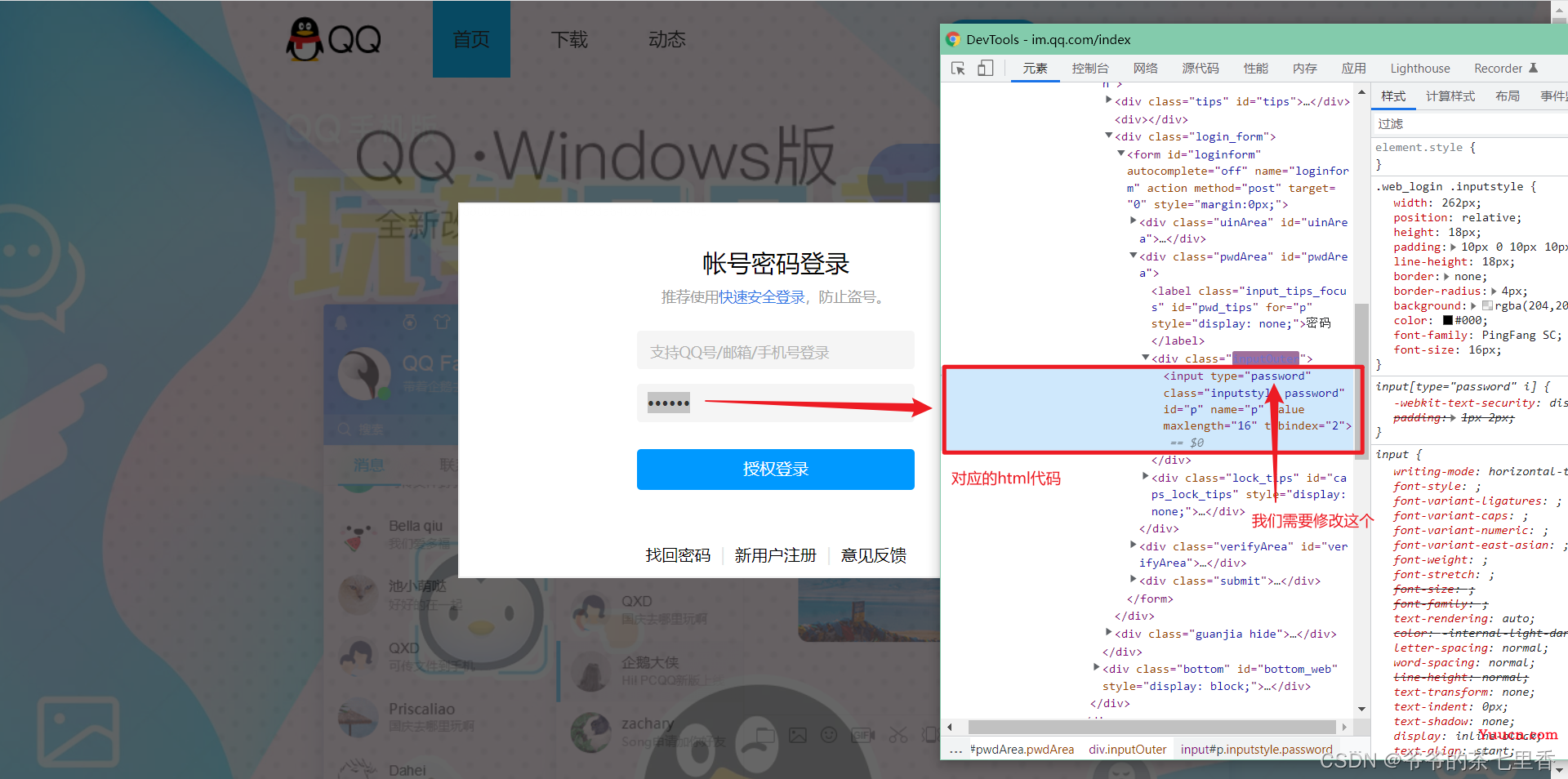
Task: Open the 源代码 (Sources) tab in DevTools
Action: tap(1200, 69)
